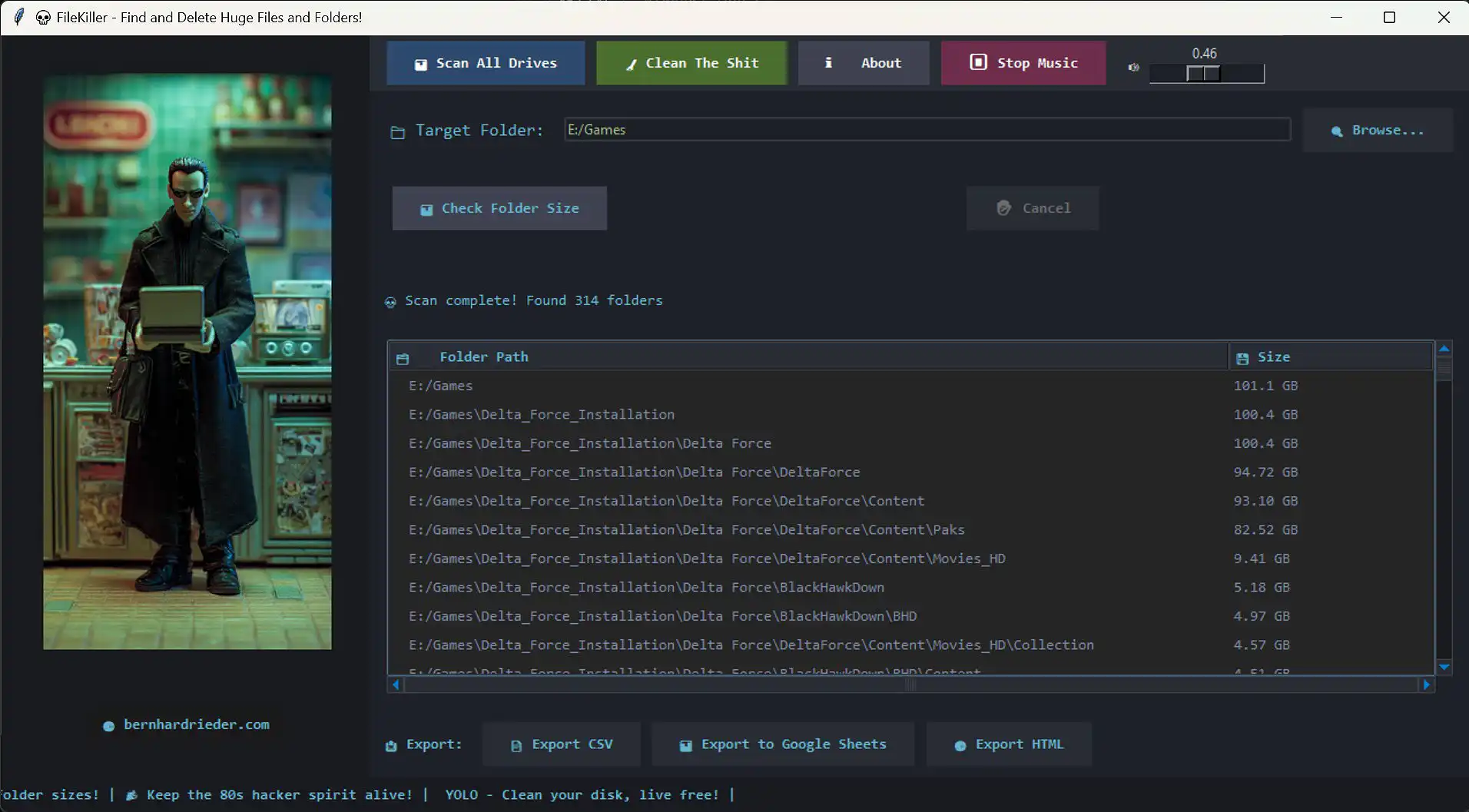Image resolution: width=1469 pixels, height=812 pixels.
Task: Click the scrolling ticker text at the bottom
Action: [367, 795]
